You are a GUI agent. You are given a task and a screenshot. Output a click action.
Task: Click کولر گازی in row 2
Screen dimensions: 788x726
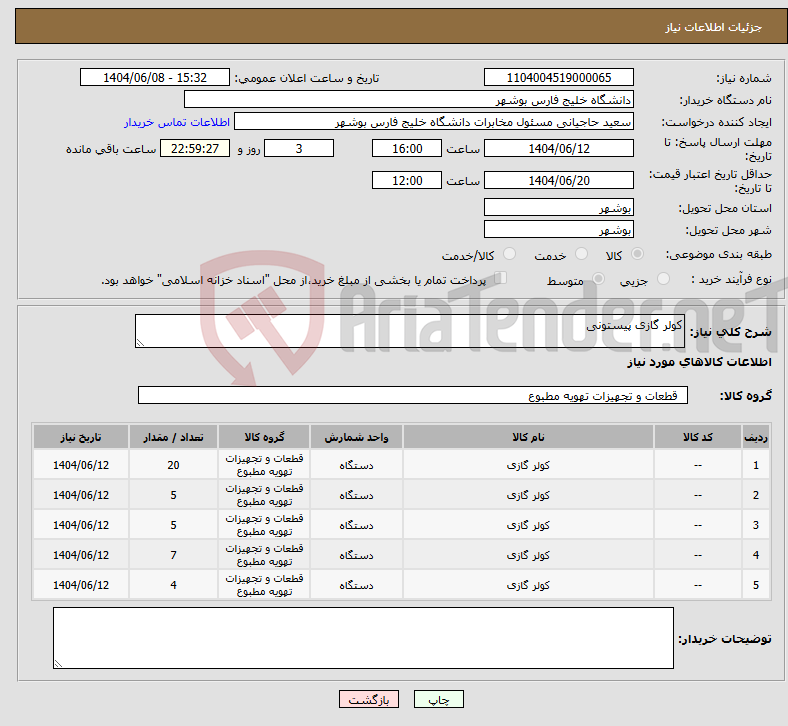[x=528, y=495]
